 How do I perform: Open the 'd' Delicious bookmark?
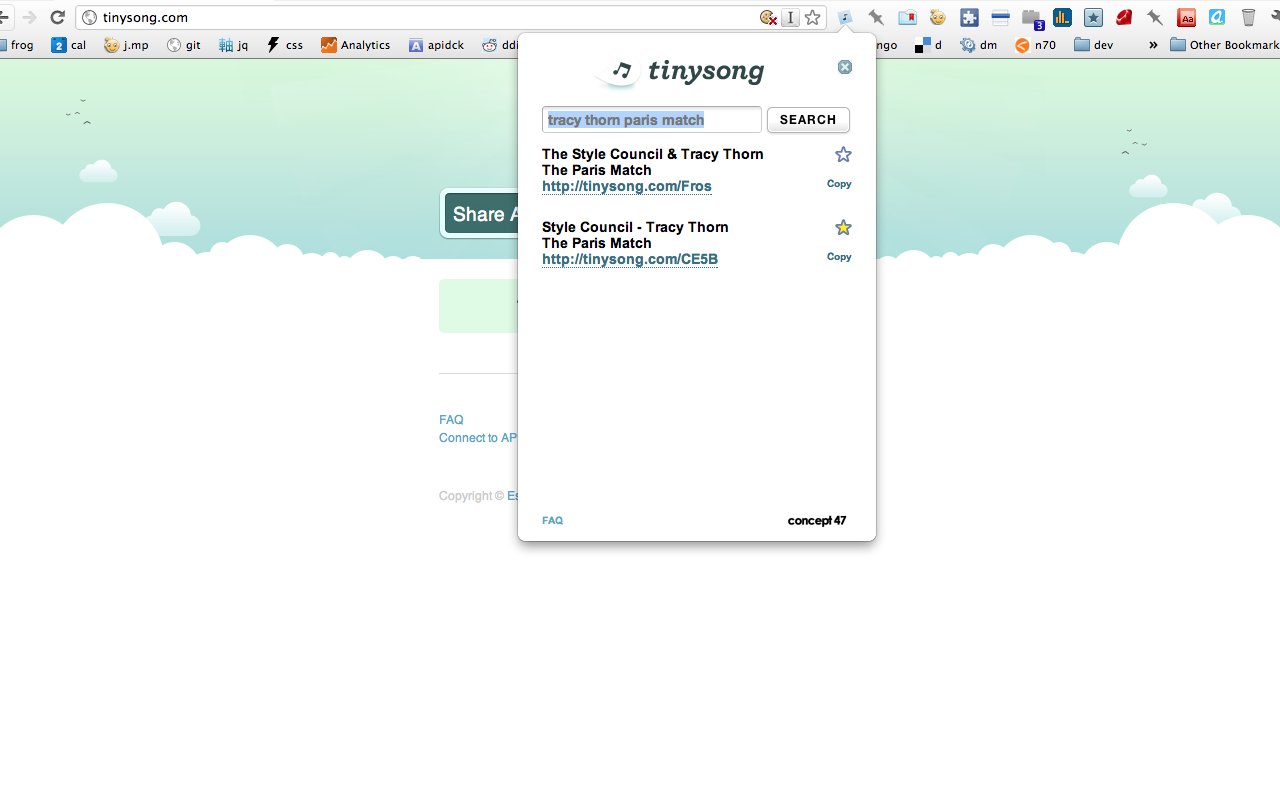(x=929, y=45)
